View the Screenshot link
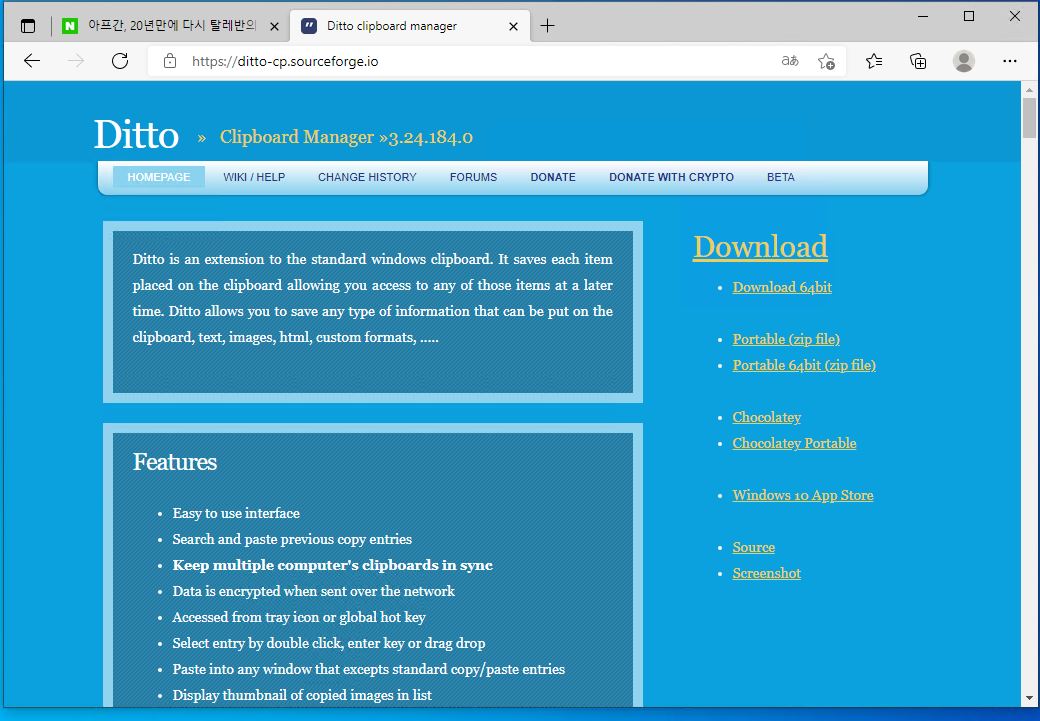 (766, 573)
